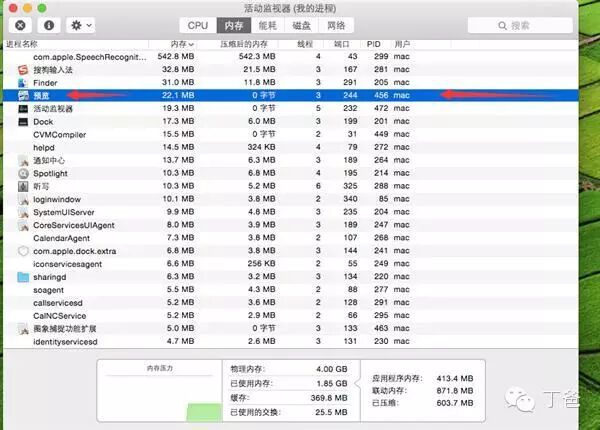This screenshot has height=430, width=600.
Task: Open the process info inspector button
Action: point(49,25)
